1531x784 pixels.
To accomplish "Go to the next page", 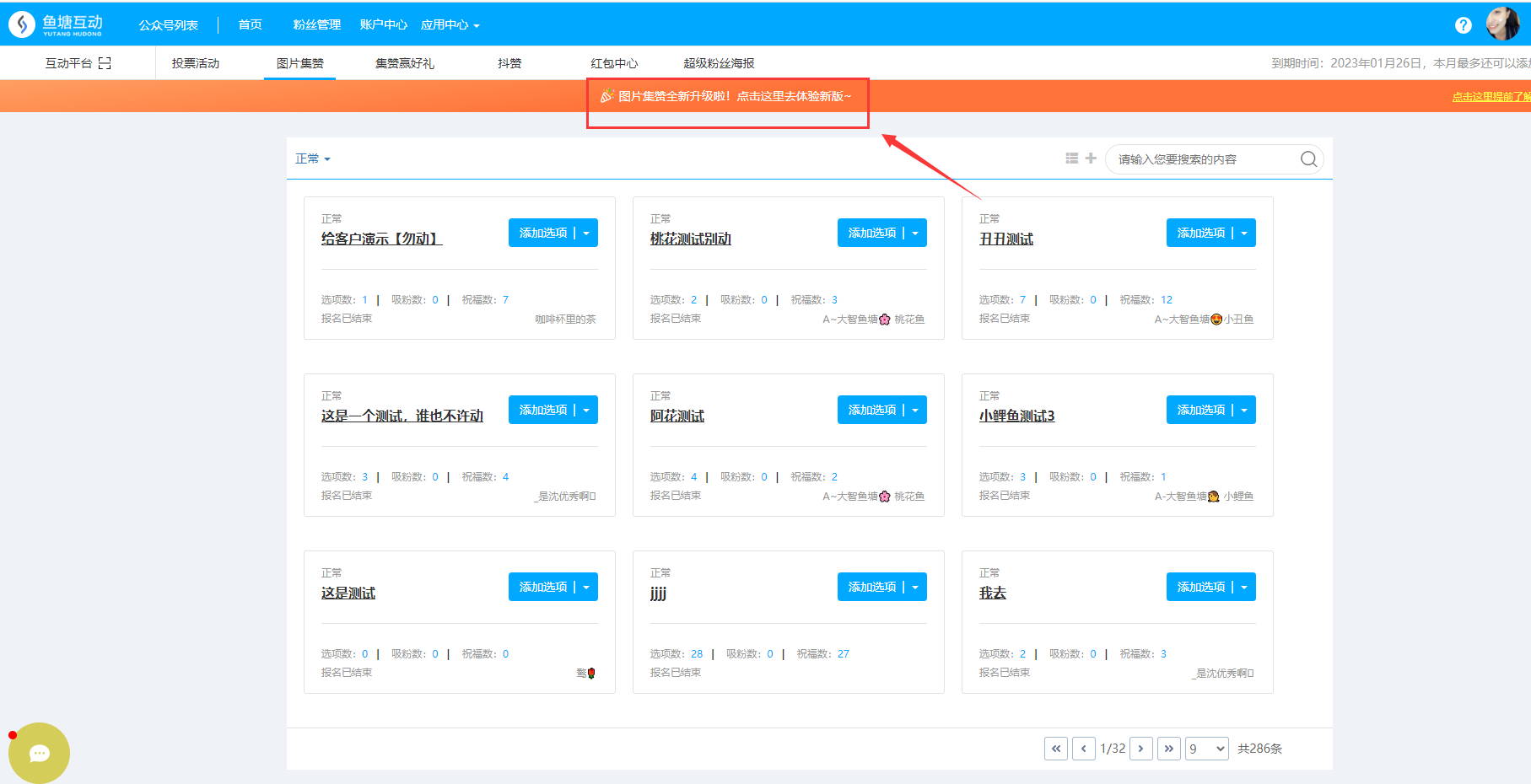I will [1140, 749].
